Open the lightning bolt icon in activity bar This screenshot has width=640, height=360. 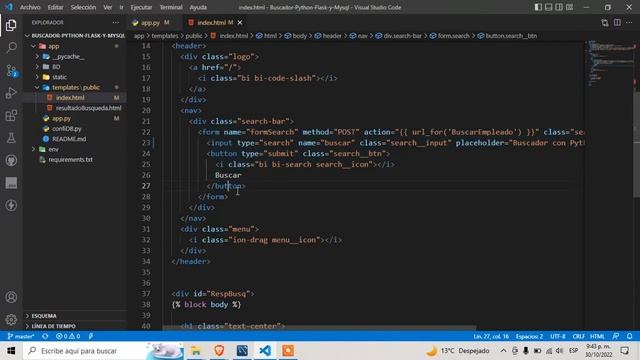[11, 205]
